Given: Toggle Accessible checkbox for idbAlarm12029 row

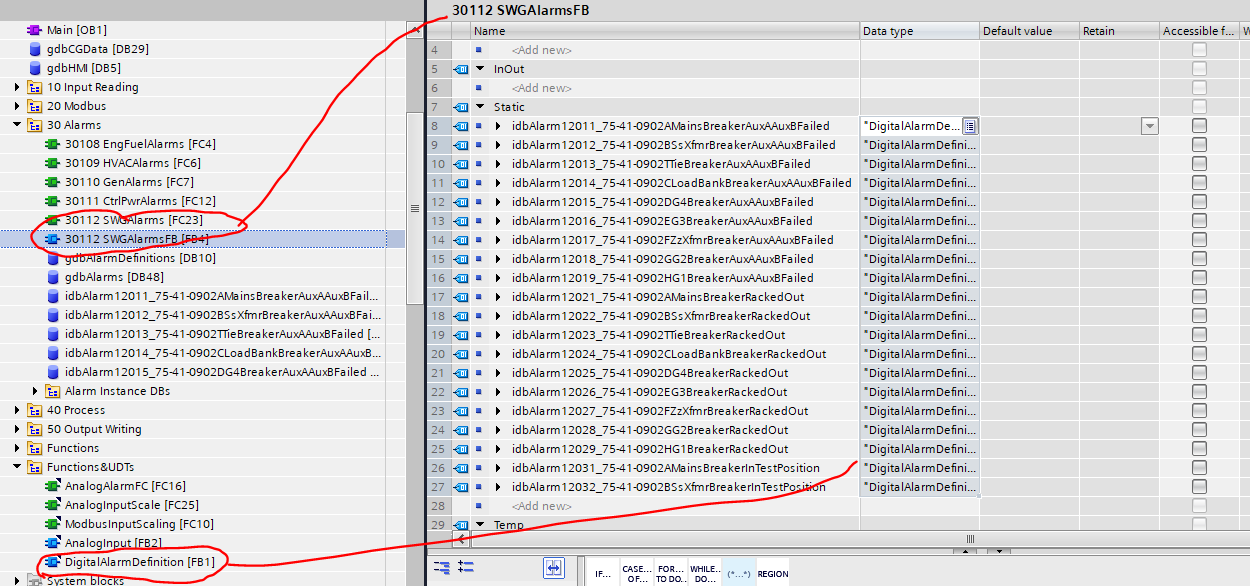Looking at the screenshot, I should (1199, 449).
